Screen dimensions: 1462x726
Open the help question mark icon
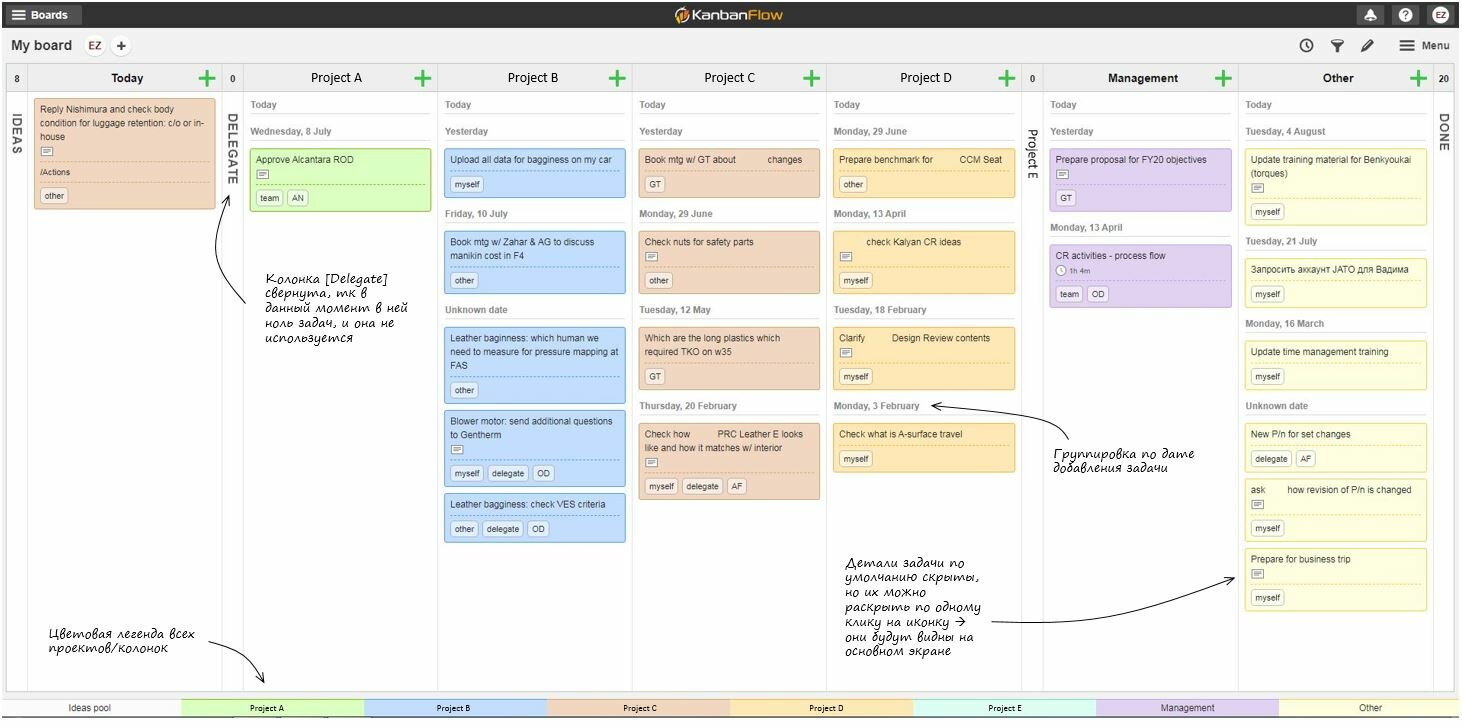point(1405,15)
